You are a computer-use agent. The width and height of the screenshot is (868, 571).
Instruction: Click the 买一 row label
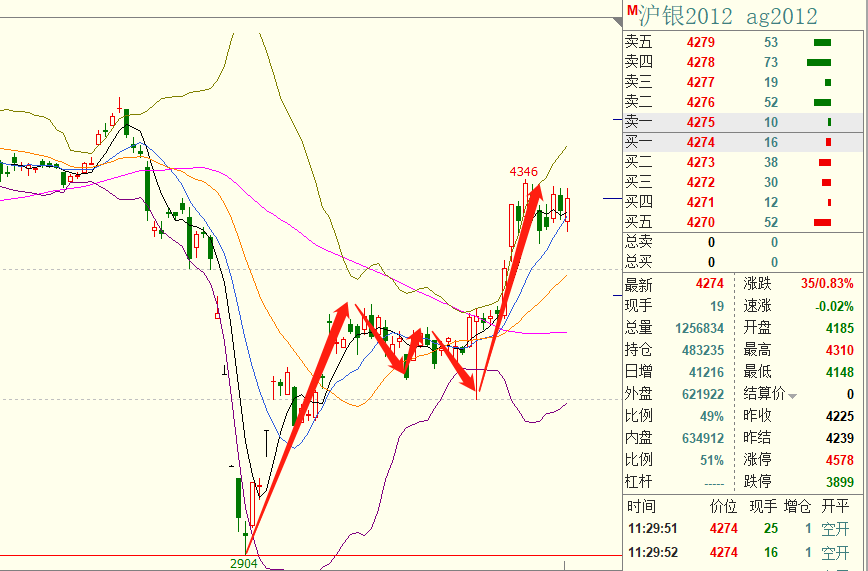pos(638,142)
